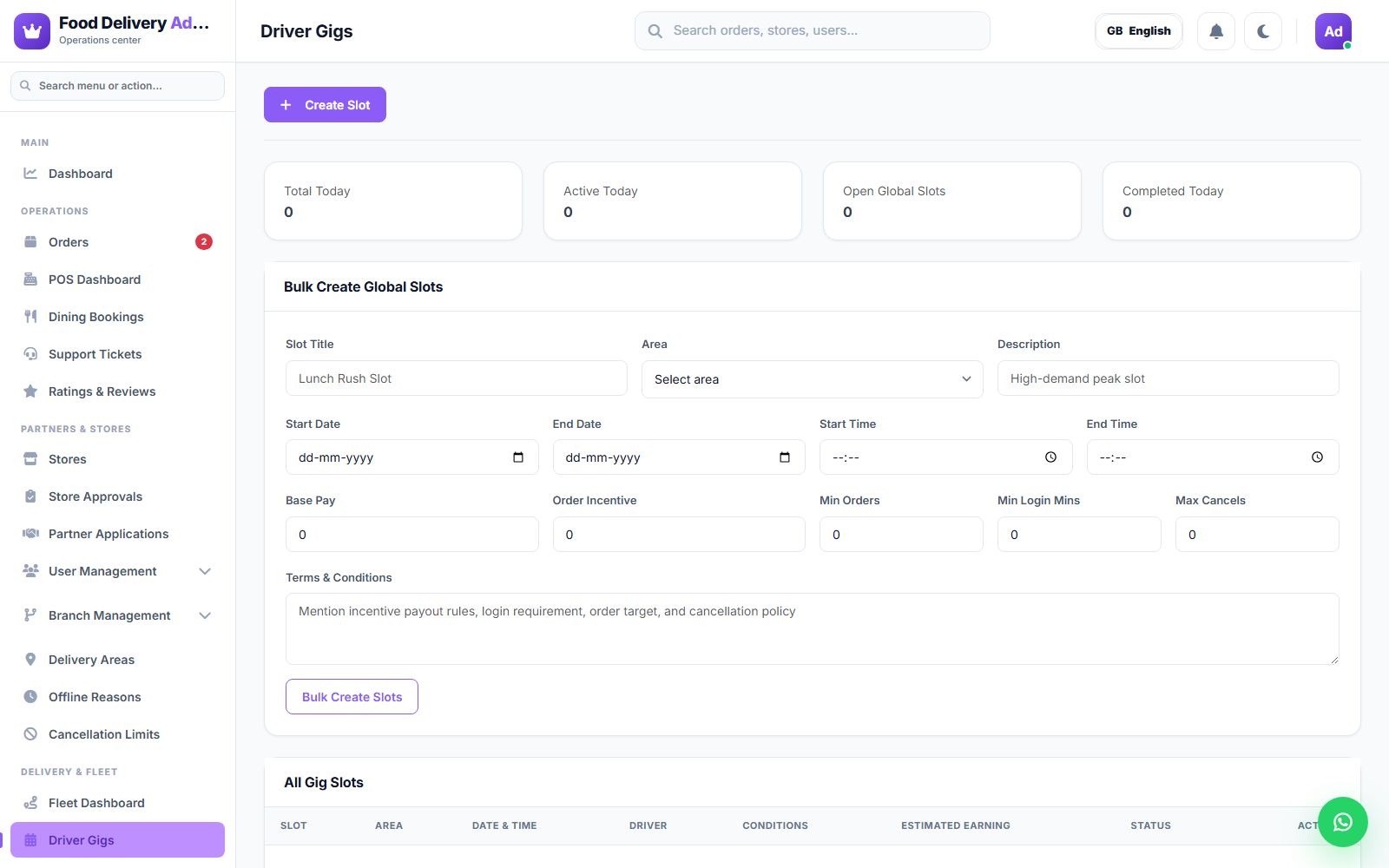Click the Total Today stat card
This screenshot has height=868, width=1389.
pyautogui.click(x=393, y=201)
